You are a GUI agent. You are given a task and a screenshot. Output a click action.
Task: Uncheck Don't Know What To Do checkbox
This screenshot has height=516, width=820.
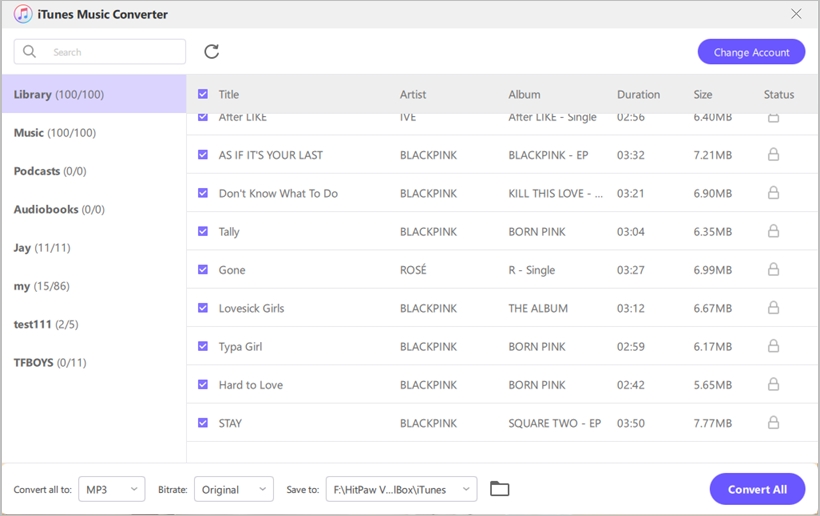click(203, 193)
